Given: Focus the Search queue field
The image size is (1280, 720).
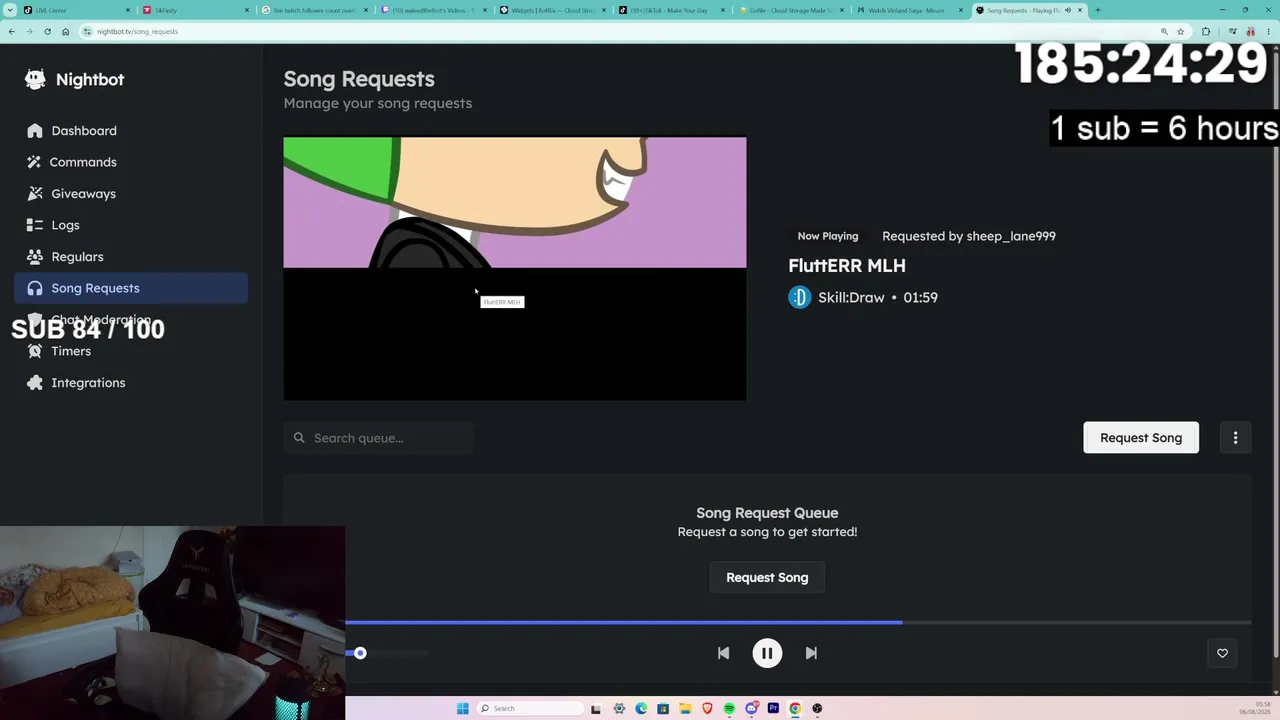Looking at the screenshot, I should (x=379, y=438).
